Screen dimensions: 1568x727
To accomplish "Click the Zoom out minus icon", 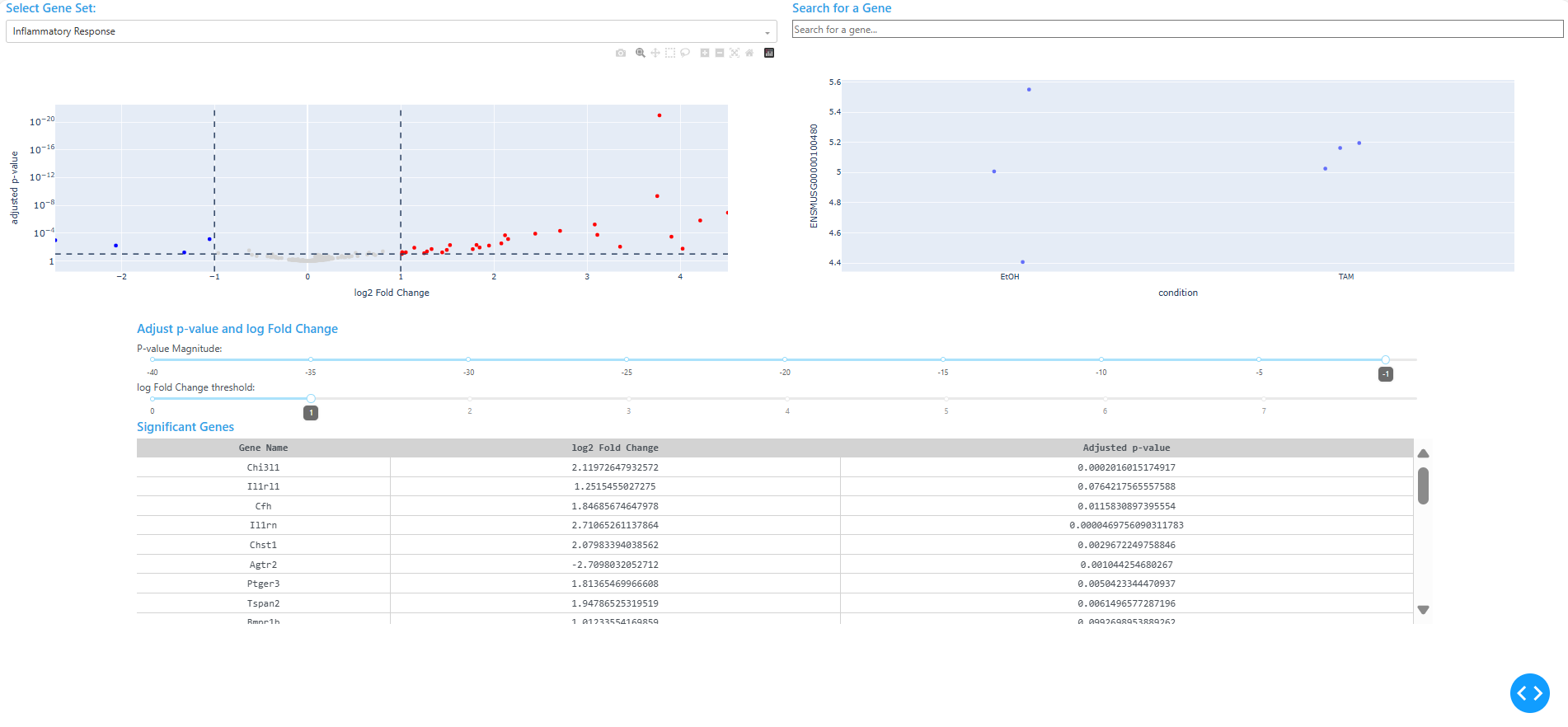I will (x=720, y=53).
